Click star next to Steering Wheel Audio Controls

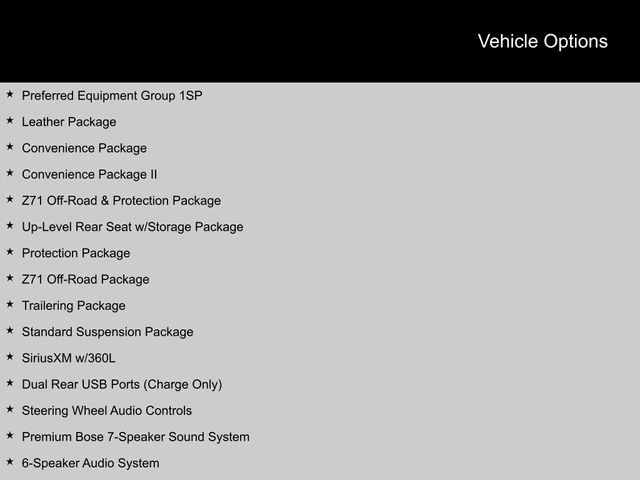pyautogui.click(x=9, y=409)
